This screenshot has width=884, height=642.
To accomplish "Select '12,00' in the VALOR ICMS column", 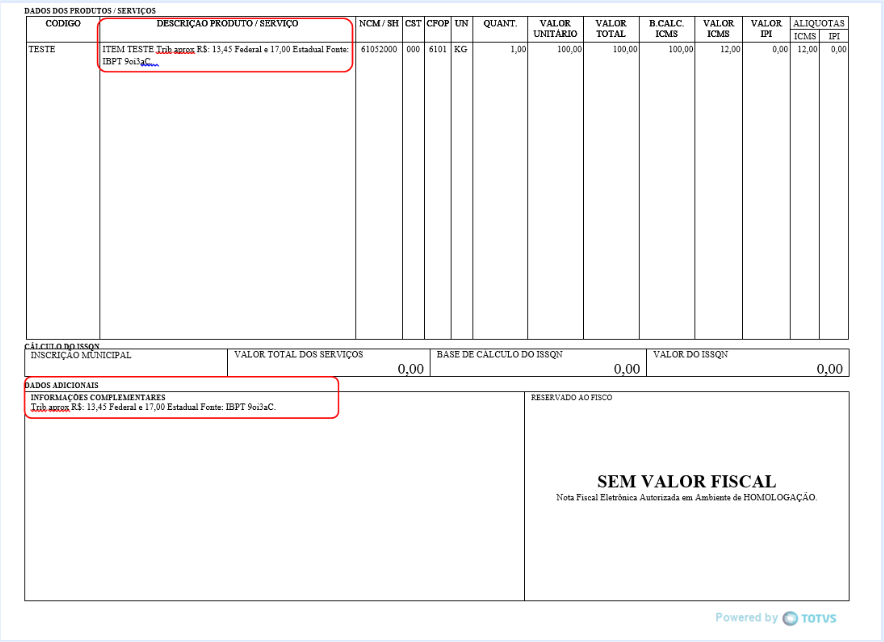I will (x=730, y=50).
